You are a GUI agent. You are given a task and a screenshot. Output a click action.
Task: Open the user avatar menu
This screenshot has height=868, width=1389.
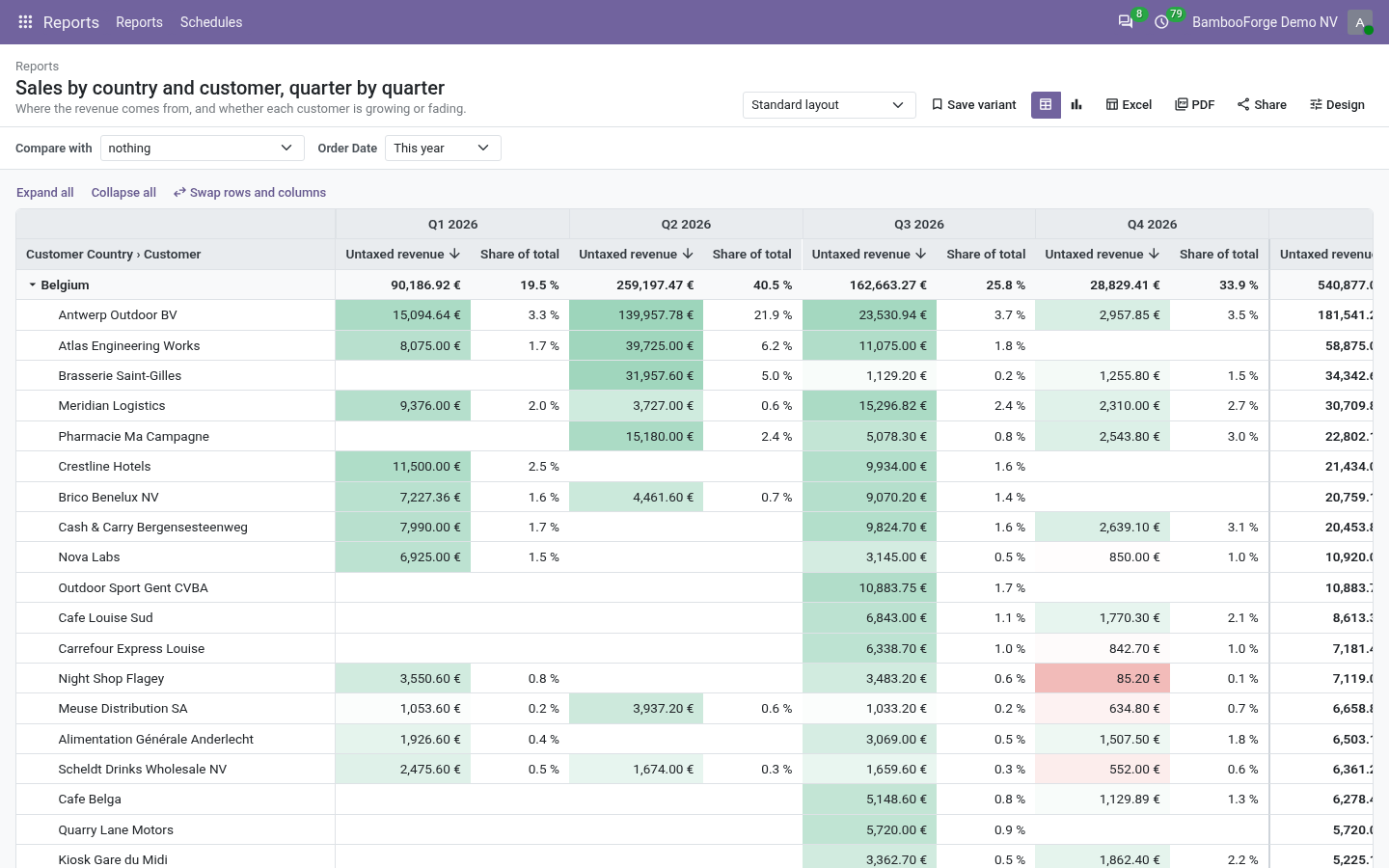point(1360,22)
